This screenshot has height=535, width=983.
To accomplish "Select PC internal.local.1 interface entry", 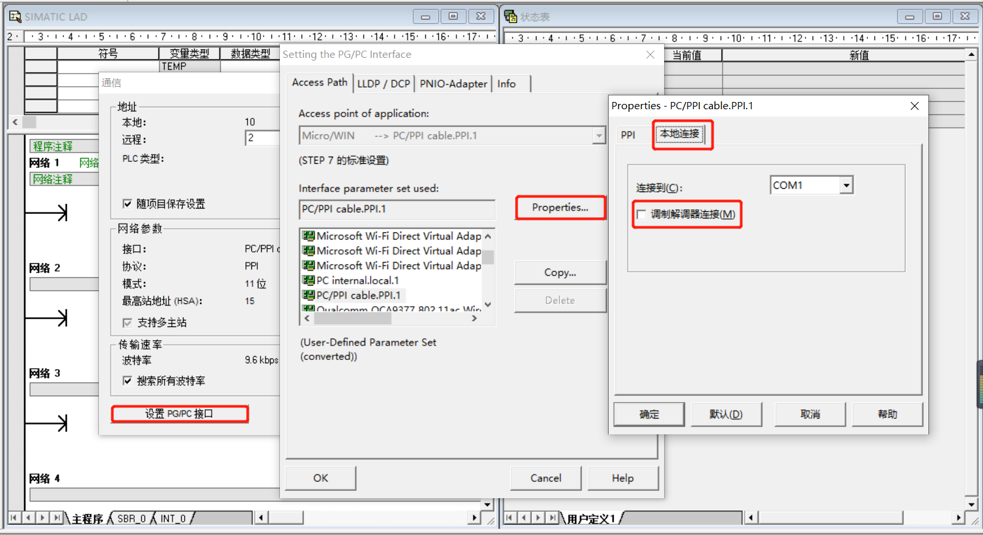I will coord(351,280).
